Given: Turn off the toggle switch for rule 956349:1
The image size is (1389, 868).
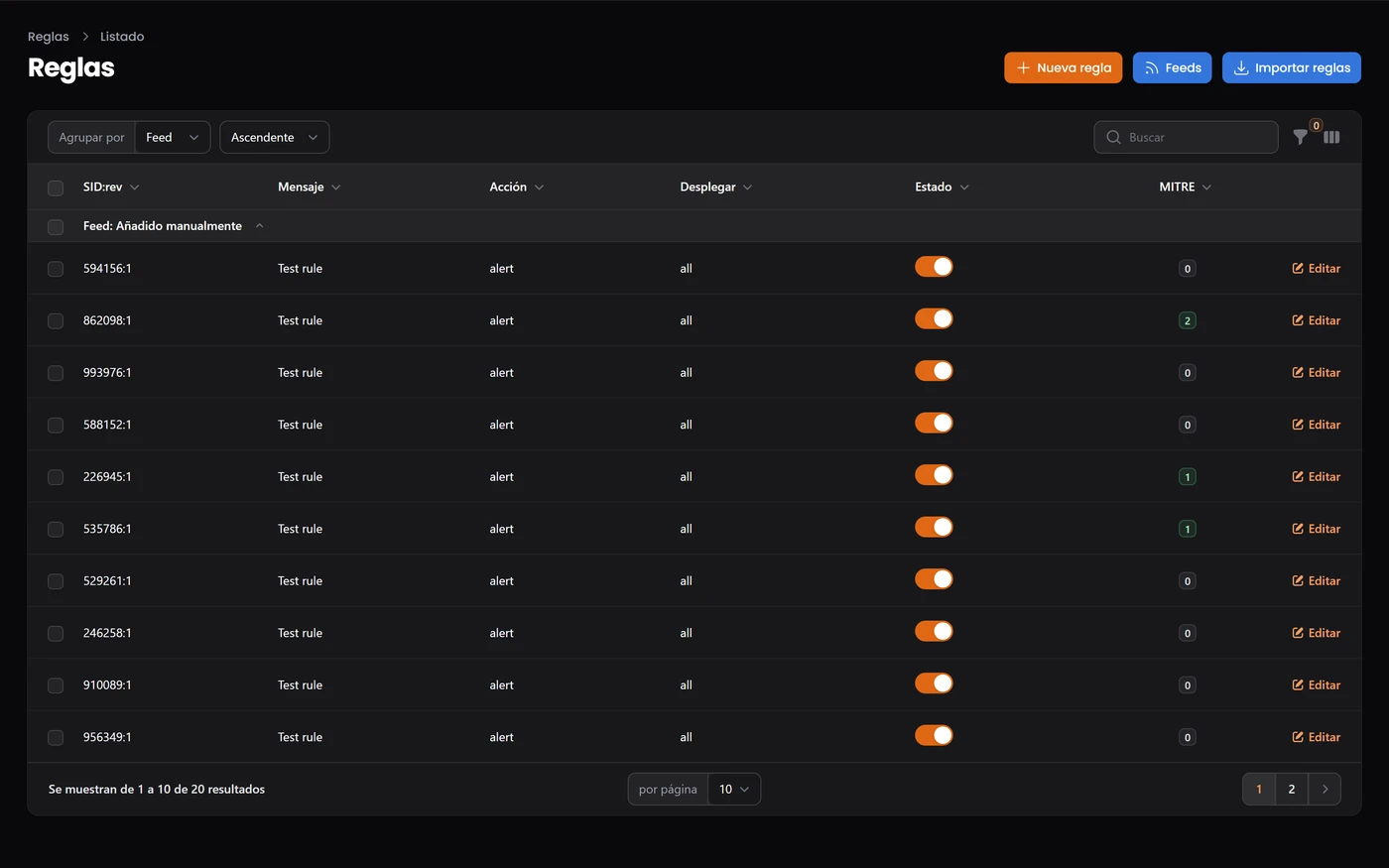Looking at the screenshot, I should [934, 735].
